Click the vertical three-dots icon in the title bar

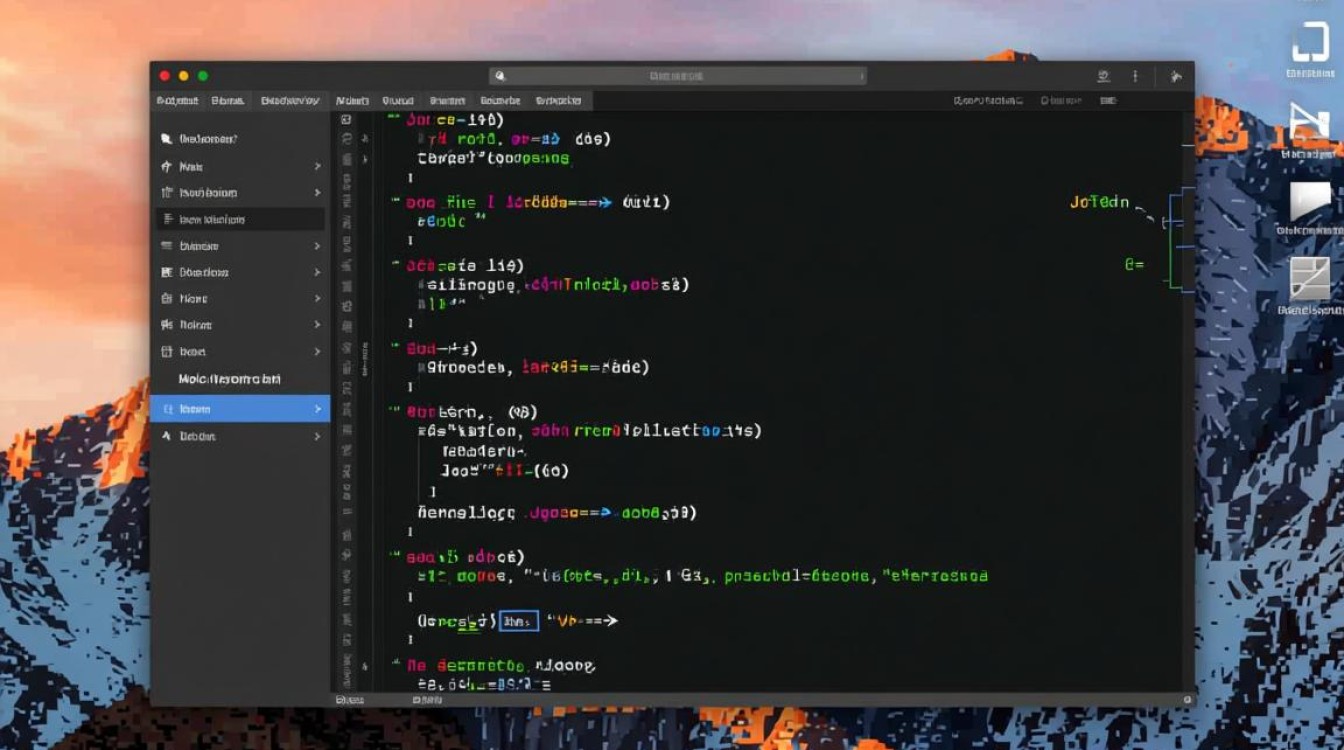click(x=1135, y=76)
